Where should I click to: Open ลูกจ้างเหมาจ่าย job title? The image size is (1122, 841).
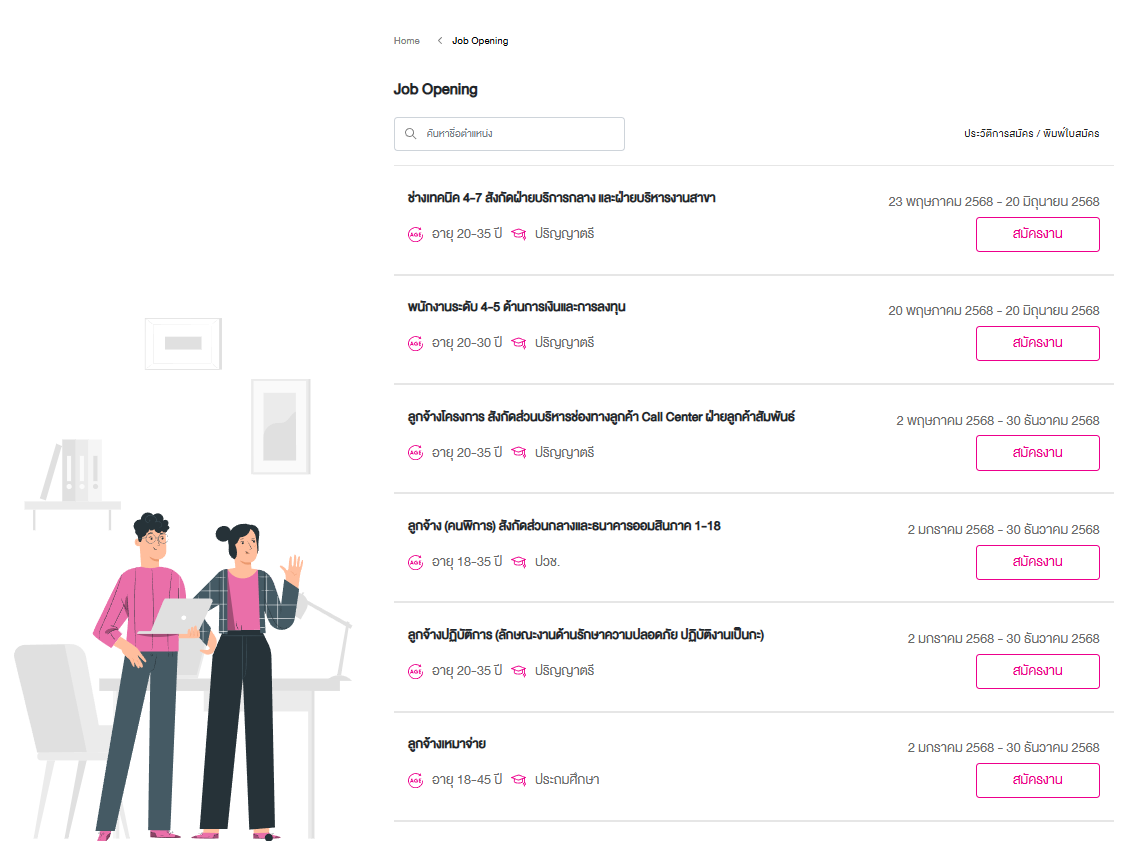point(447,744)
